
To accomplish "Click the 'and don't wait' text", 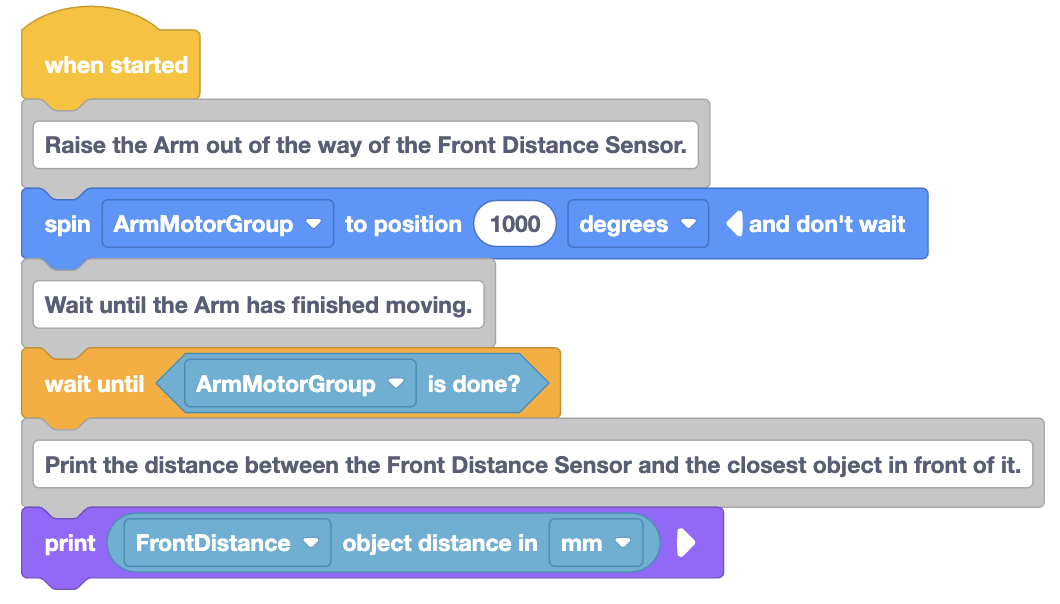I will pos(826,224).
